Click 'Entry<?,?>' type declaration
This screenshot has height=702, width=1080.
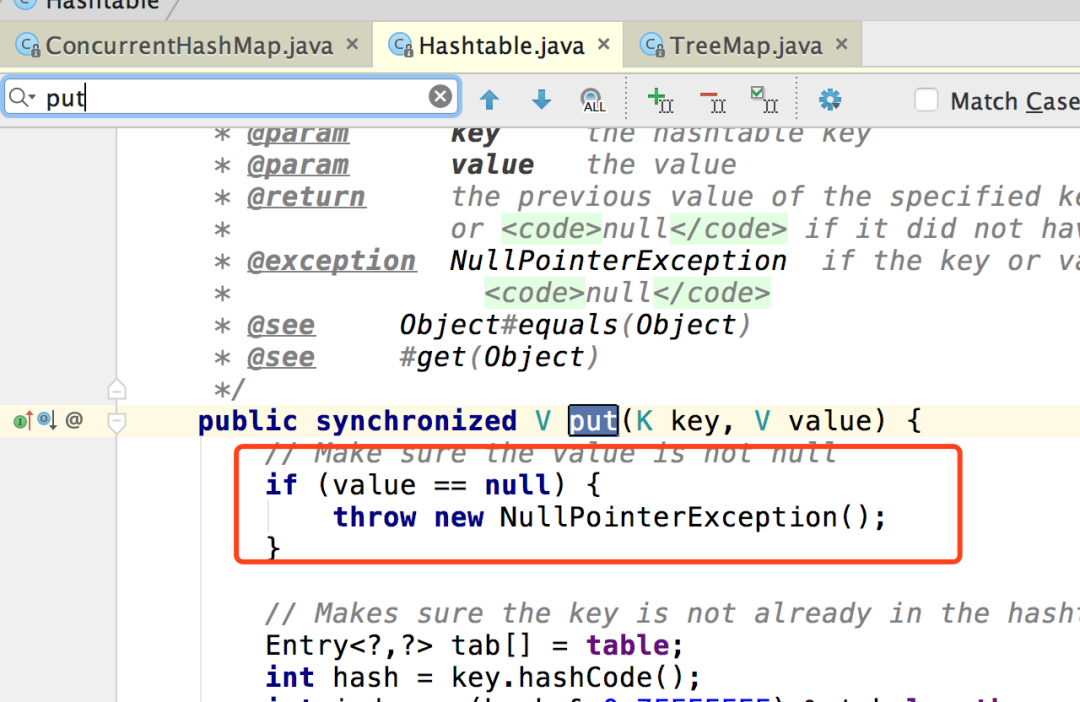[x=349, y=646]
